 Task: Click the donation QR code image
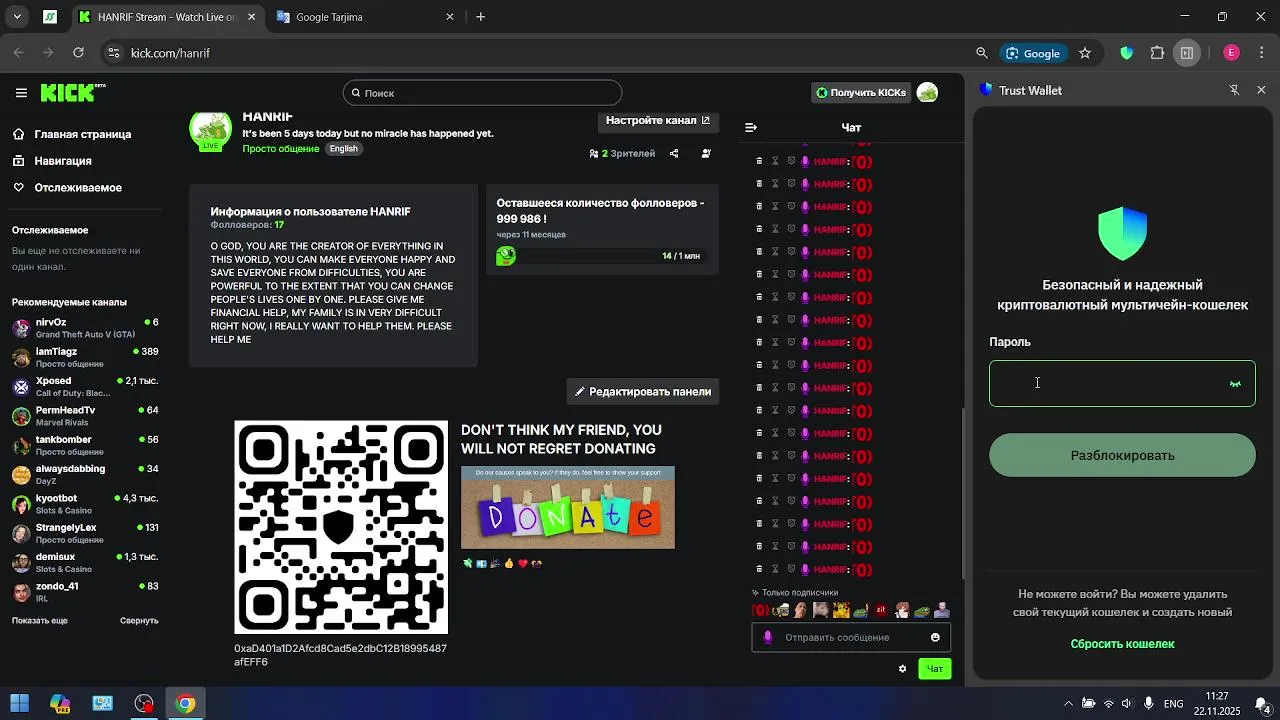point(341,527)
